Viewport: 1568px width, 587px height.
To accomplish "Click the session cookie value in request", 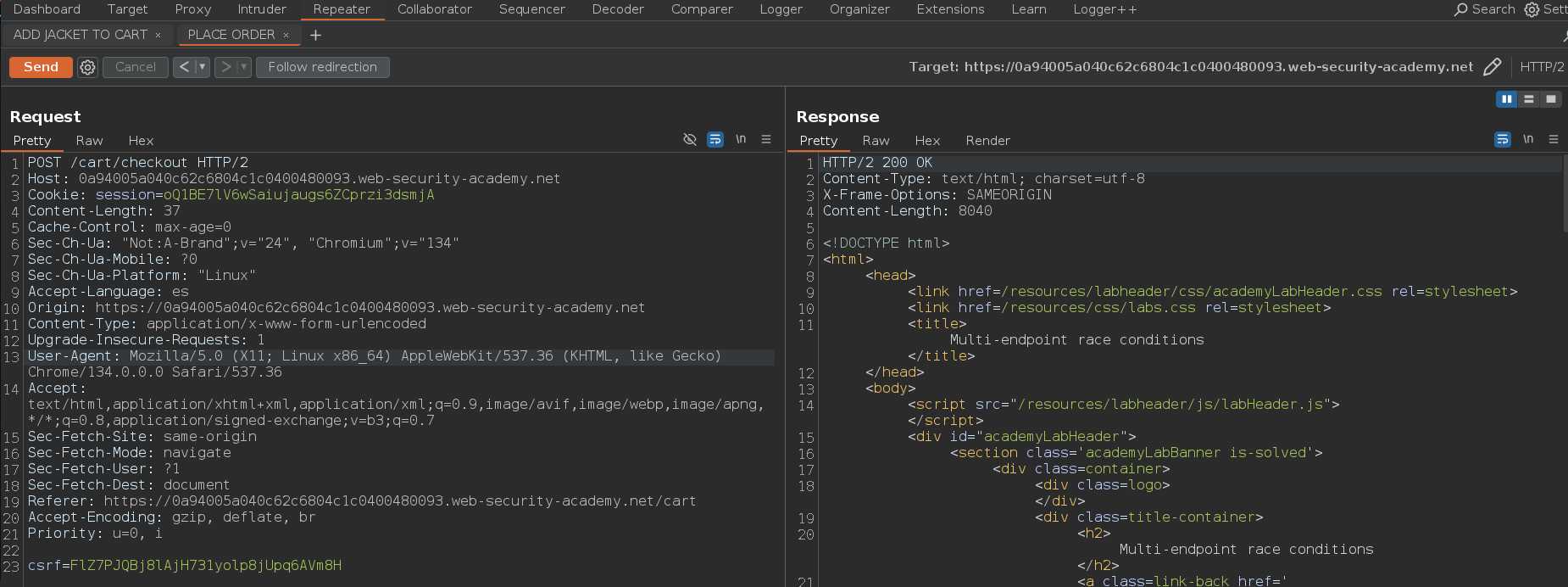I will [x=299, y=195].
